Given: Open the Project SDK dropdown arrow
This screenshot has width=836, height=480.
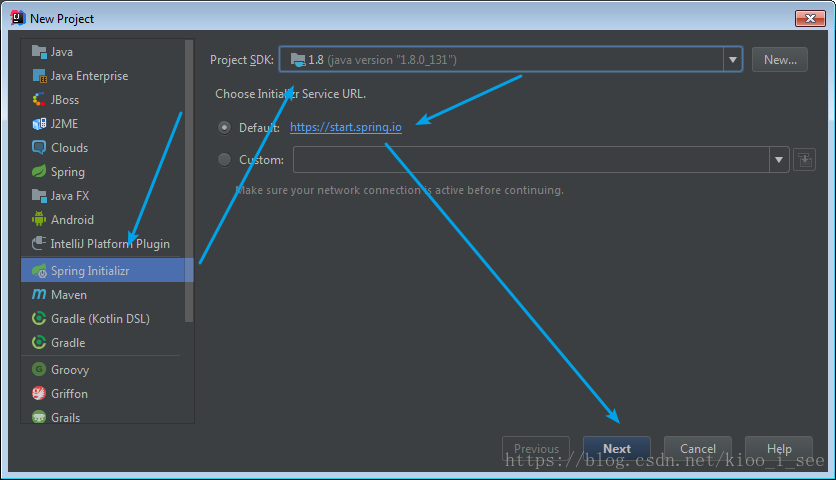Looking at the screenshot, I should 733,60.
